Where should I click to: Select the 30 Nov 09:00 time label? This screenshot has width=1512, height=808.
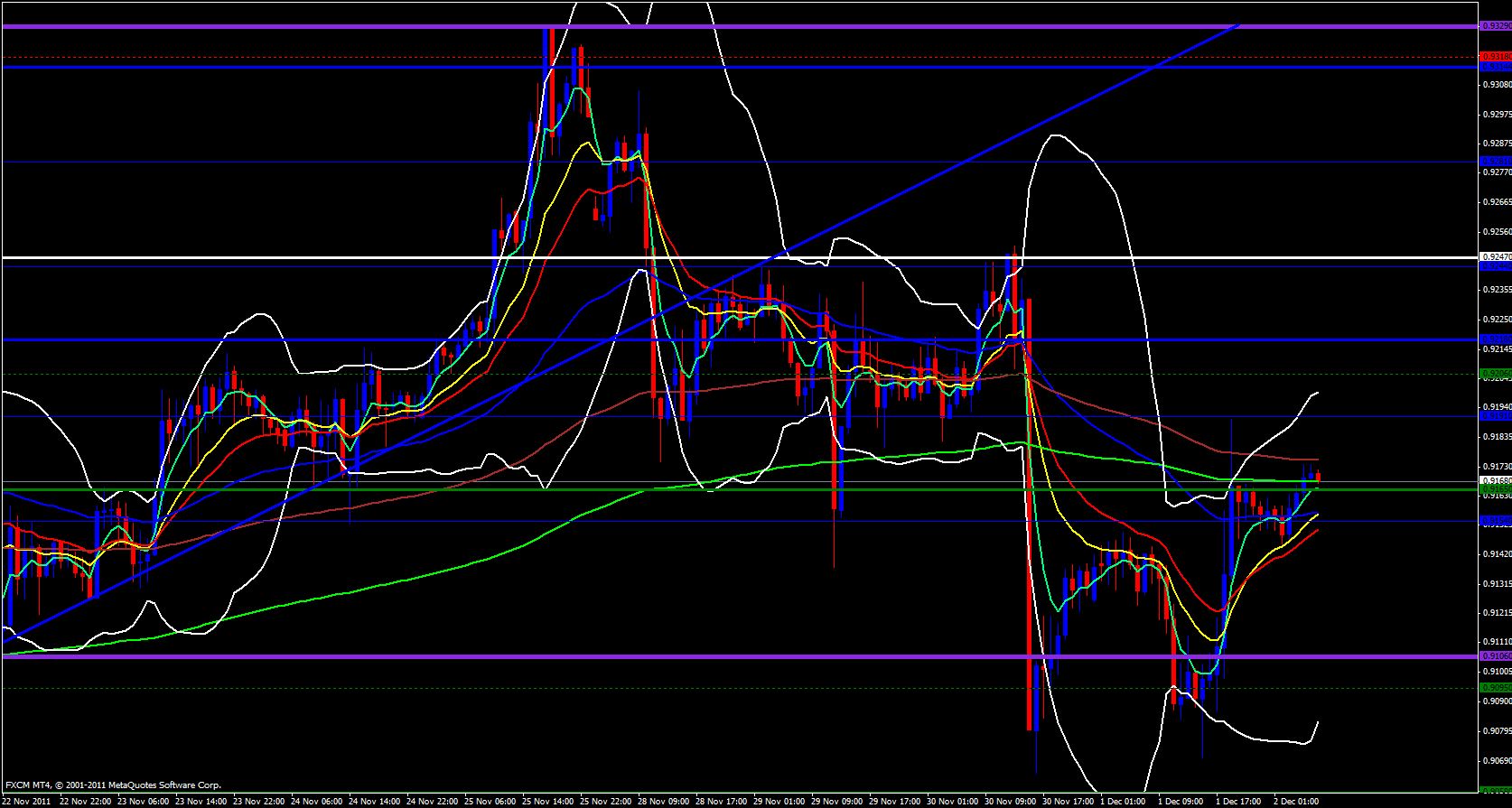pyautogui.click(x=1011, y=801)
